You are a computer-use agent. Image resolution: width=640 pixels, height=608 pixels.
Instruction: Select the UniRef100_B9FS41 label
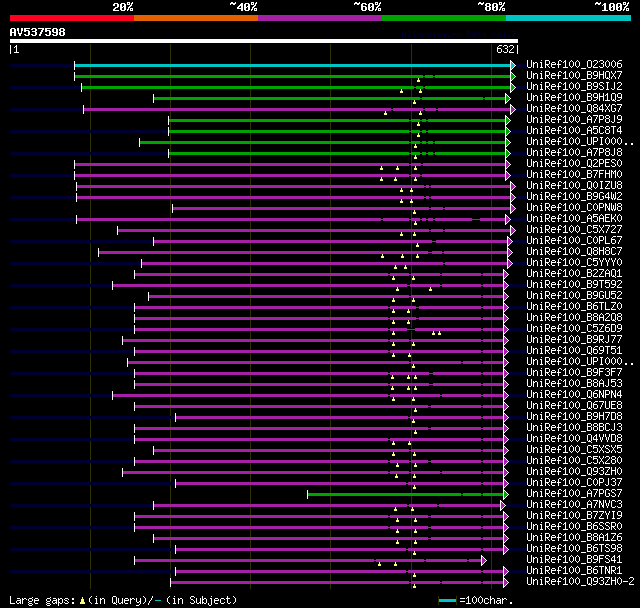(x=574, y=560)
